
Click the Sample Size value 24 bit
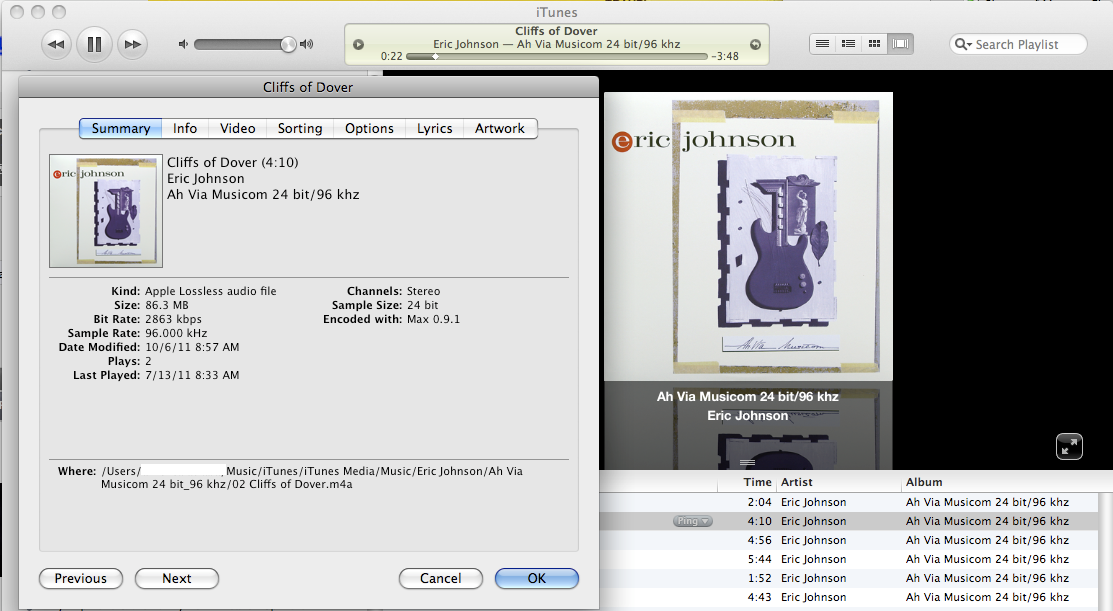click(x=422, y=305)
